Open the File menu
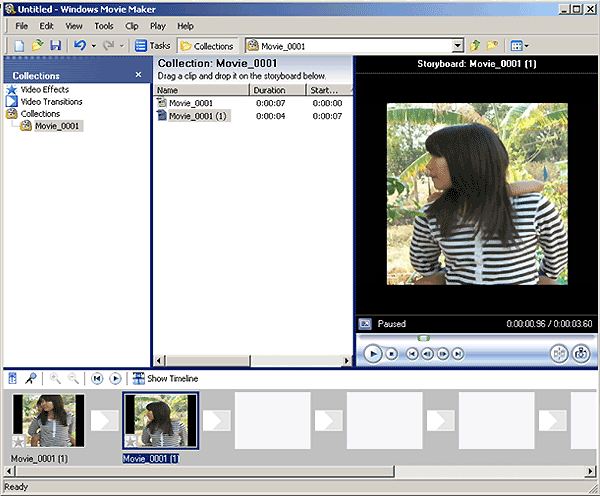This screenshot has height=496, width=600. click(21, 26)
